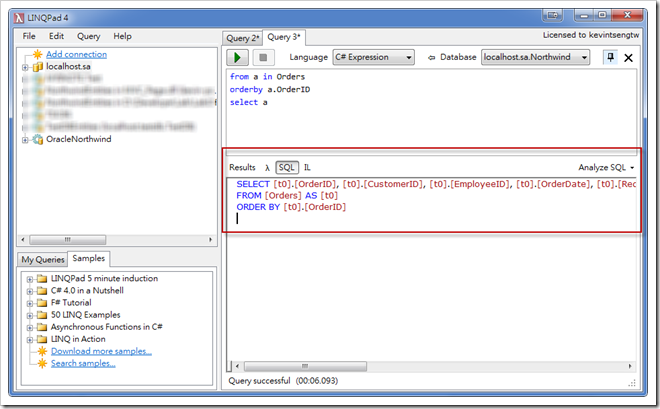Switch results view to SQL tab
This screenshot has width=660, height=409.
point(287,167)
